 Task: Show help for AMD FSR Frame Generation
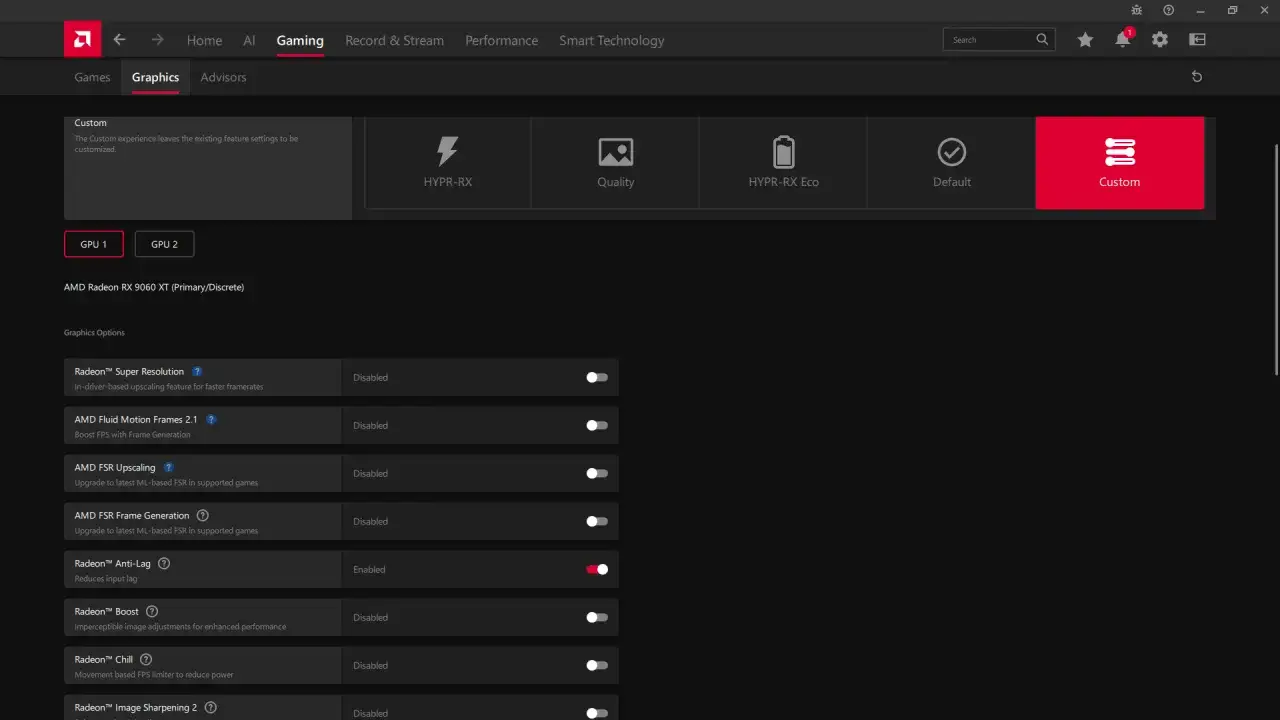coord(203,516)
